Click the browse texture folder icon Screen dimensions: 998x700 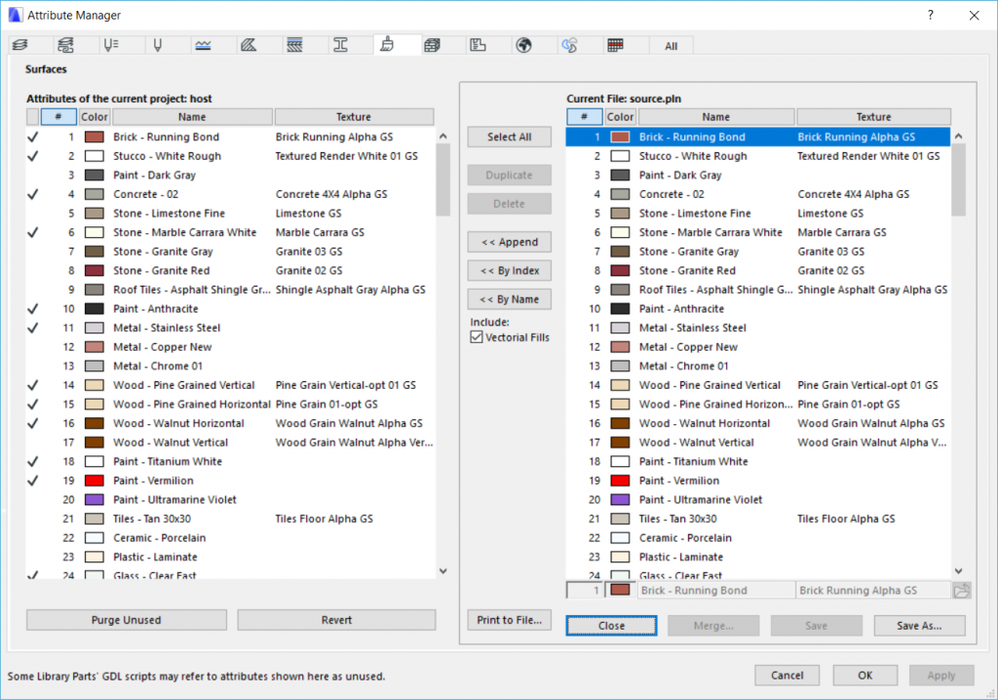(x=962, y=591)
